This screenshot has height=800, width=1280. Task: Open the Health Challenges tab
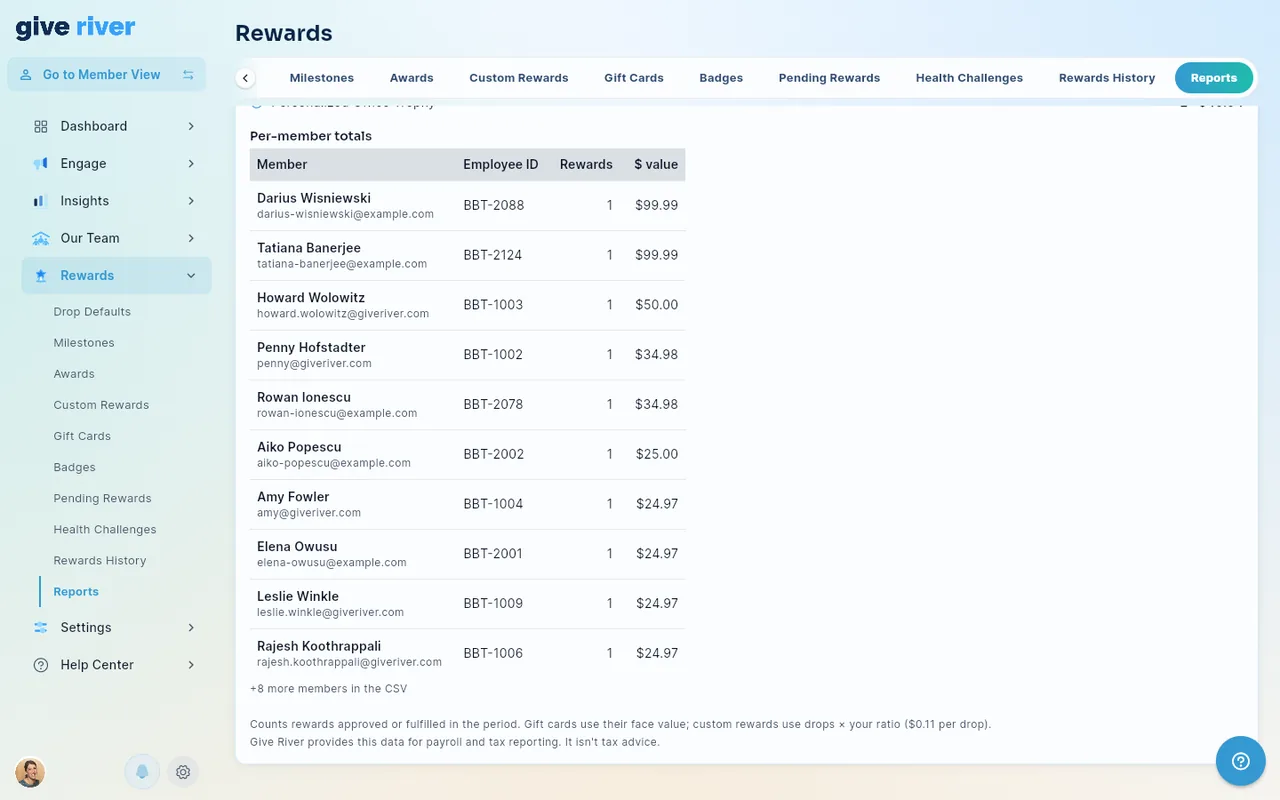970,78
